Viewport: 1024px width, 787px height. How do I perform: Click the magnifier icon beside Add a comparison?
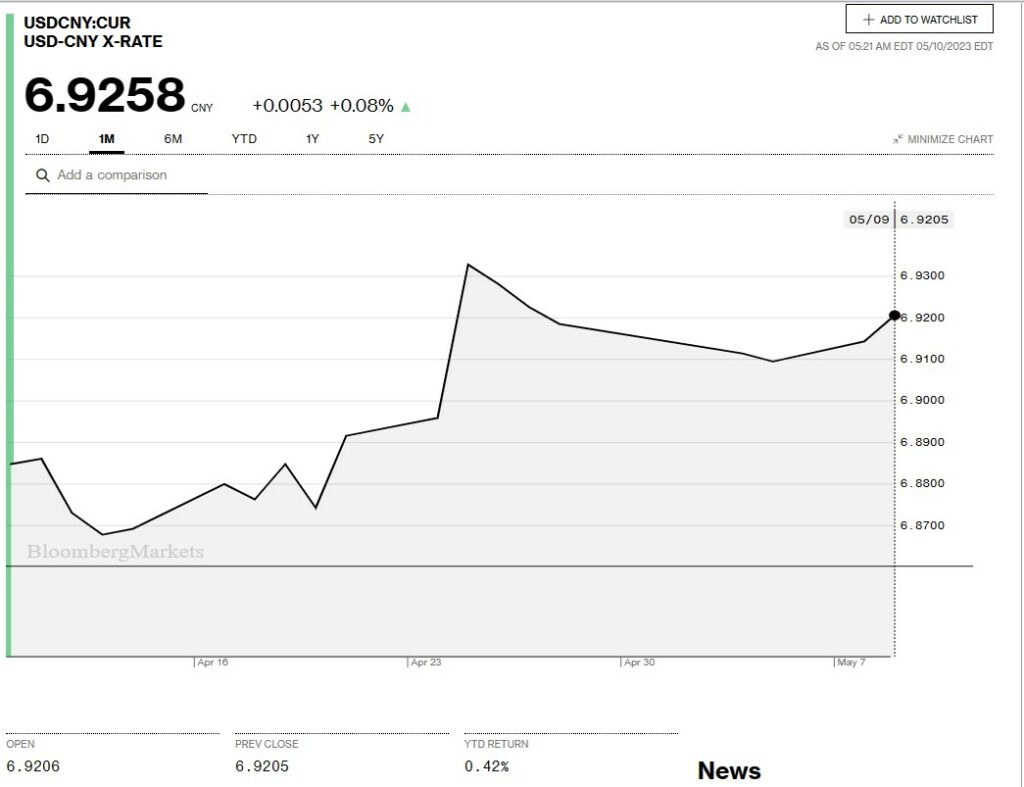coord(43,175)
